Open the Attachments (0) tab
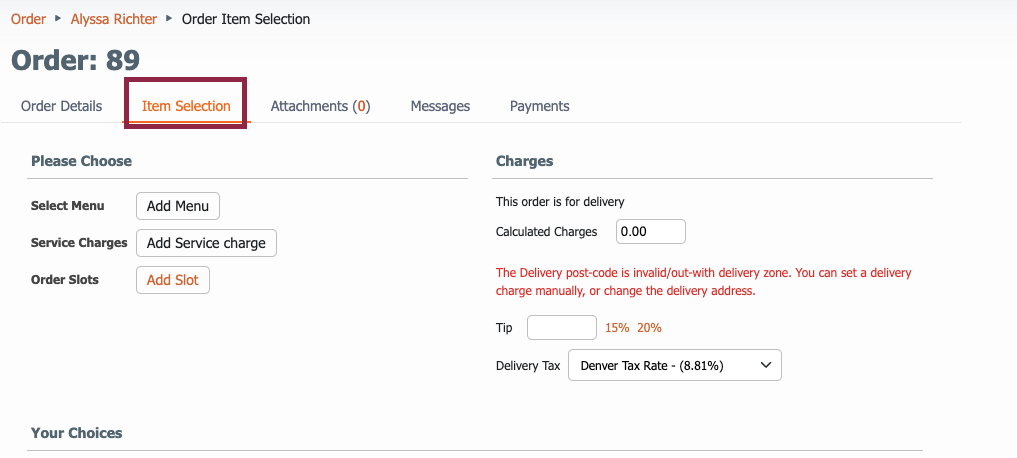Viewport: 1017px width, 458px height. 320,106
